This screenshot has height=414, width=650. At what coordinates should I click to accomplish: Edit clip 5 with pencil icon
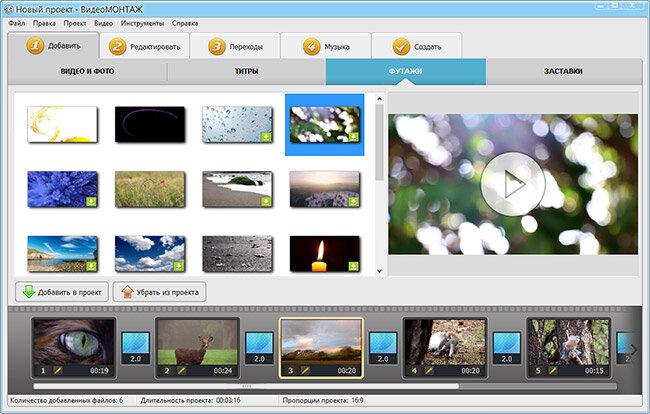pyautogui.click(x=552, y=370)
